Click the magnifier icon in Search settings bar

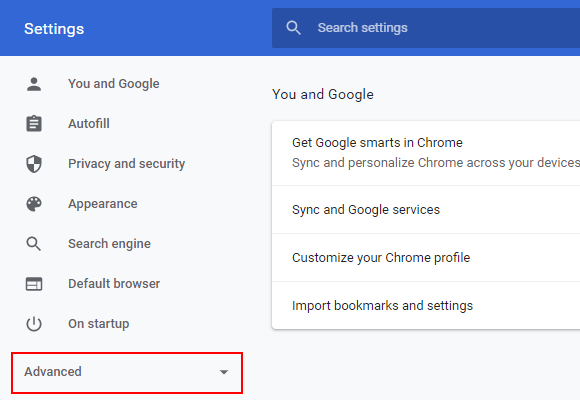pos(293,28)
